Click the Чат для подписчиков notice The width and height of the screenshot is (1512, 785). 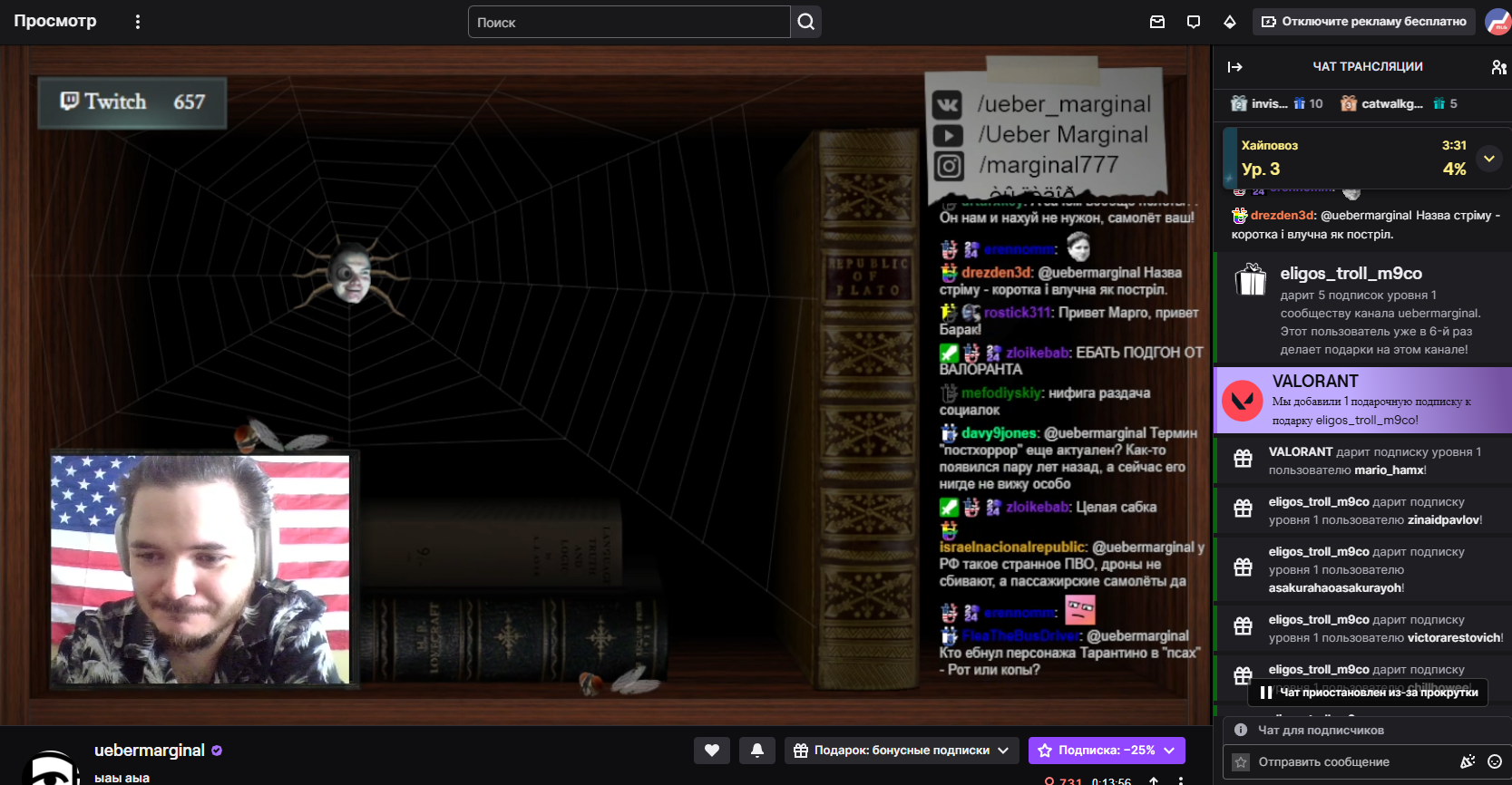(x=1321, y=730)
